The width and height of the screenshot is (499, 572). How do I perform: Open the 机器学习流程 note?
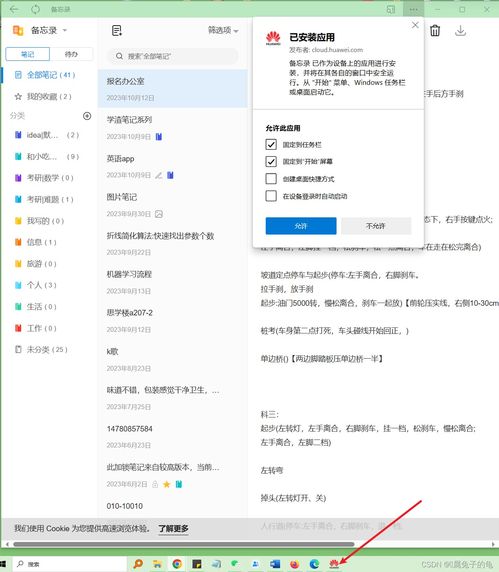tap(172, 282)
